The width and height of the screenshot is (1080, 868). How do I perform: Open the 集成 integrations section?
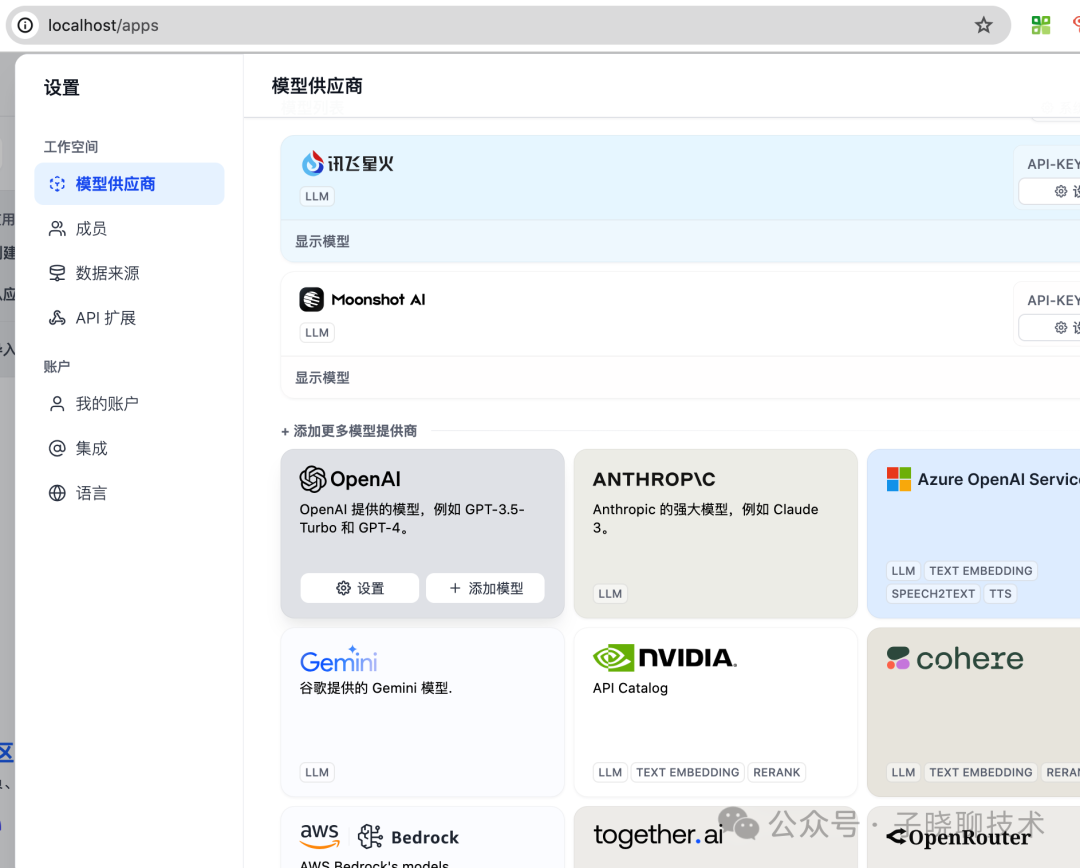pyautogui.click(x=129, y=448)
